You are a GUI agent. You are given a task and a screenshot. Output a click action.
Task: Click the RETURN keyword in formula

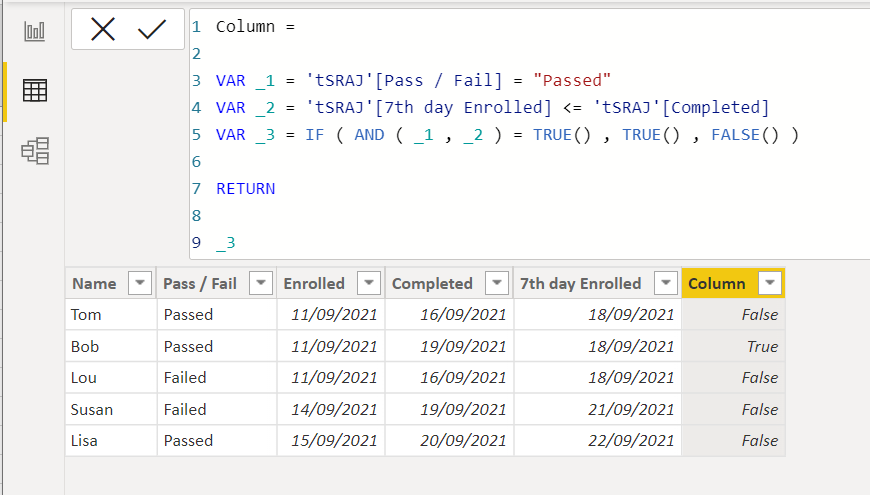[245, 189]
